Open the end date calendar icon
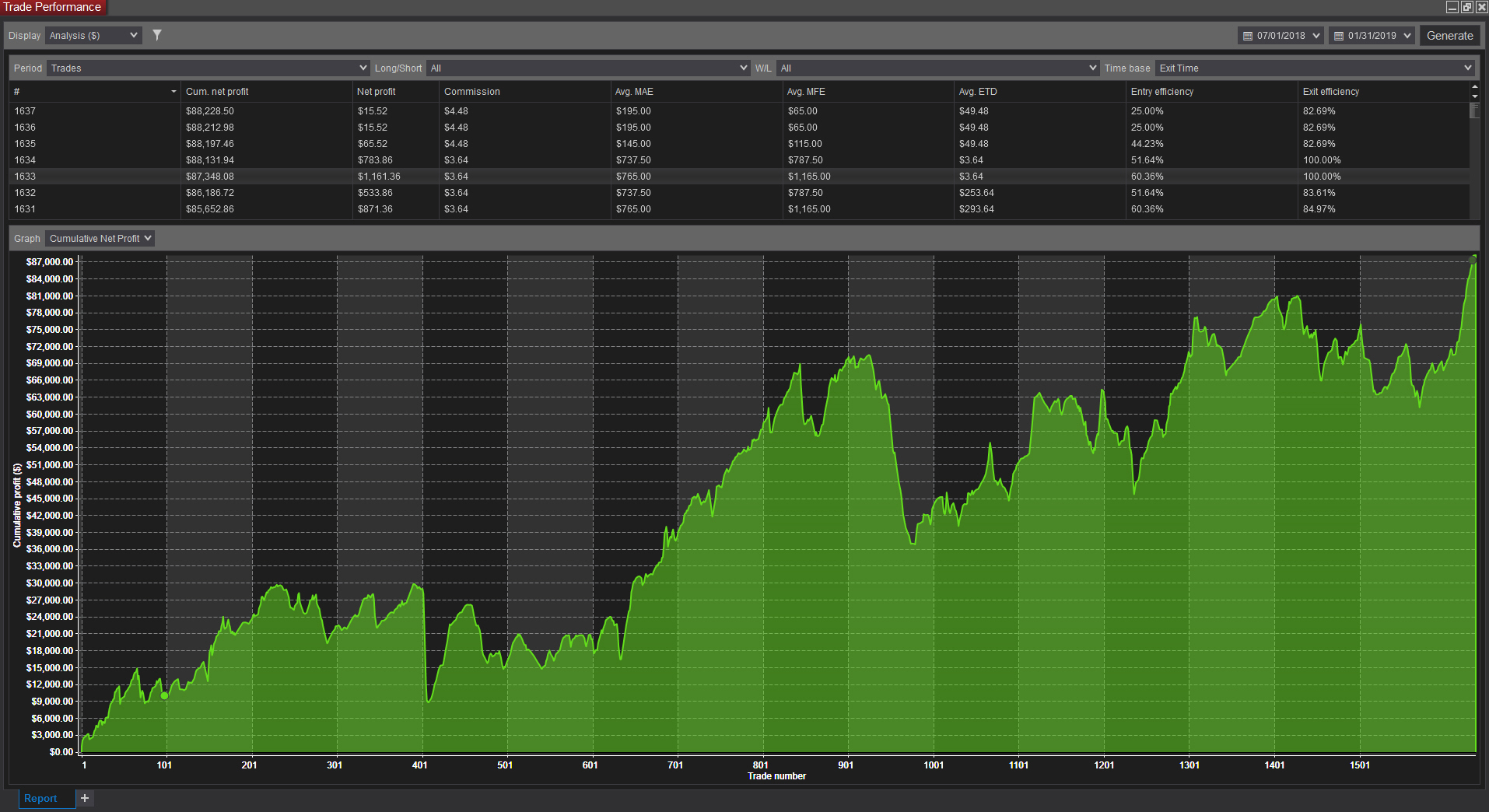The width and height of the screenshot is (1489, 812). 1339,36
